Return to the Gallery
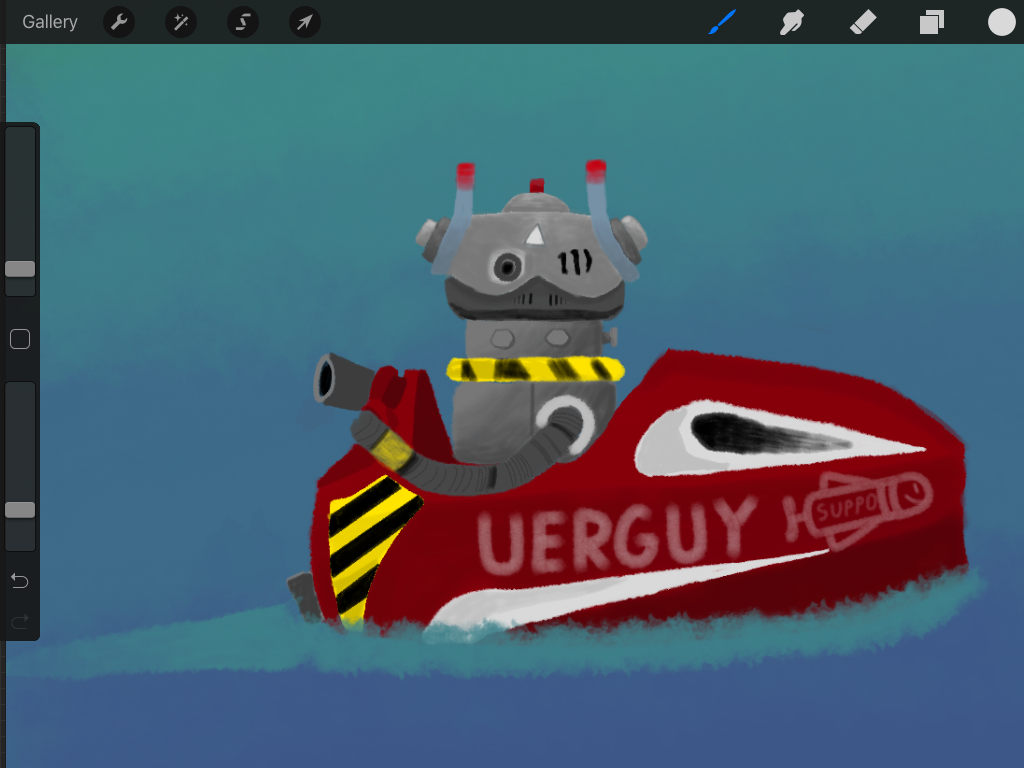This screenshot has width=1024, height=768. click(49, 22)
